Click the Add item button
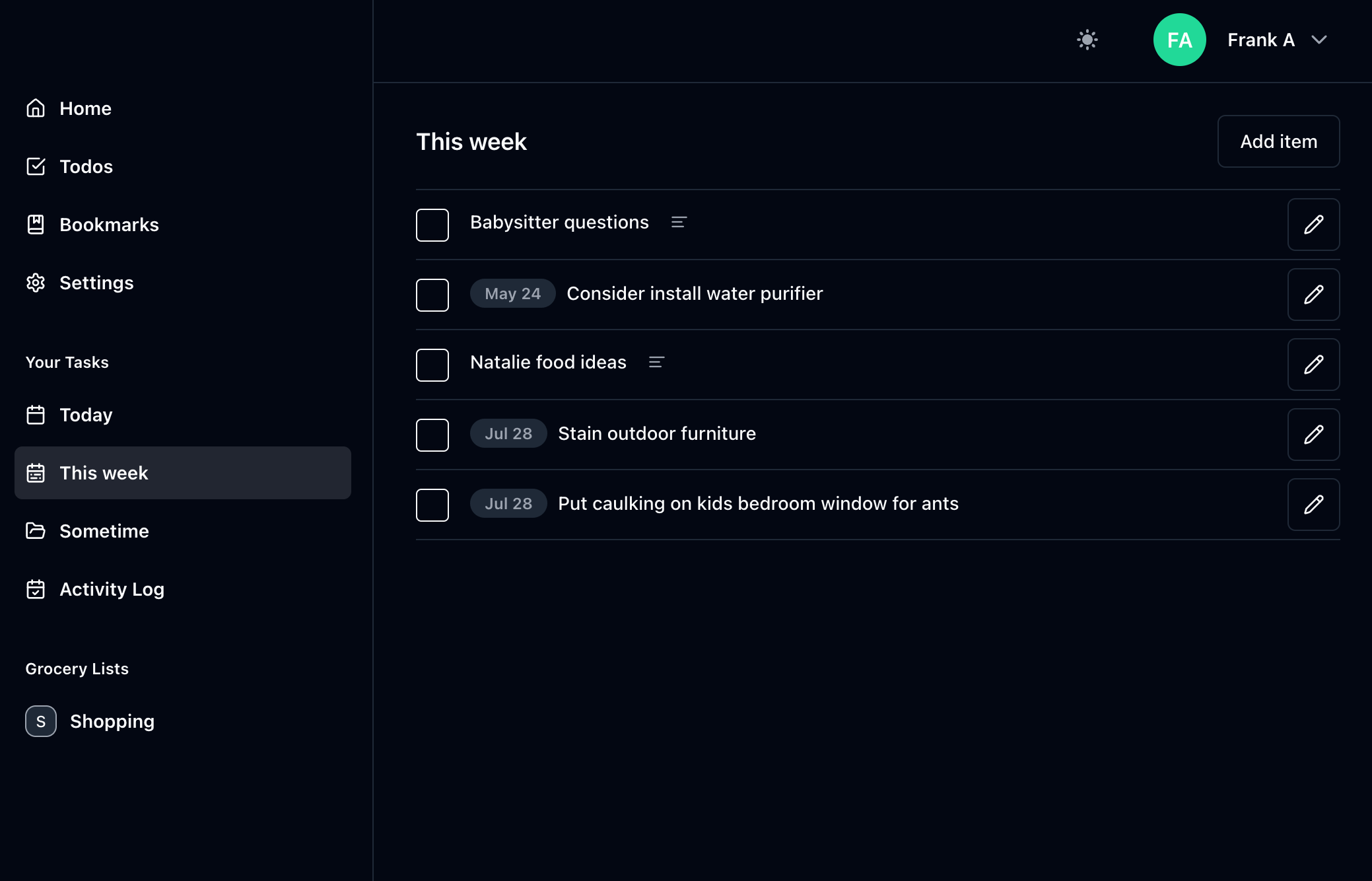The width and height of the screenshot is (1372, 881). (x=1279, y=141)
